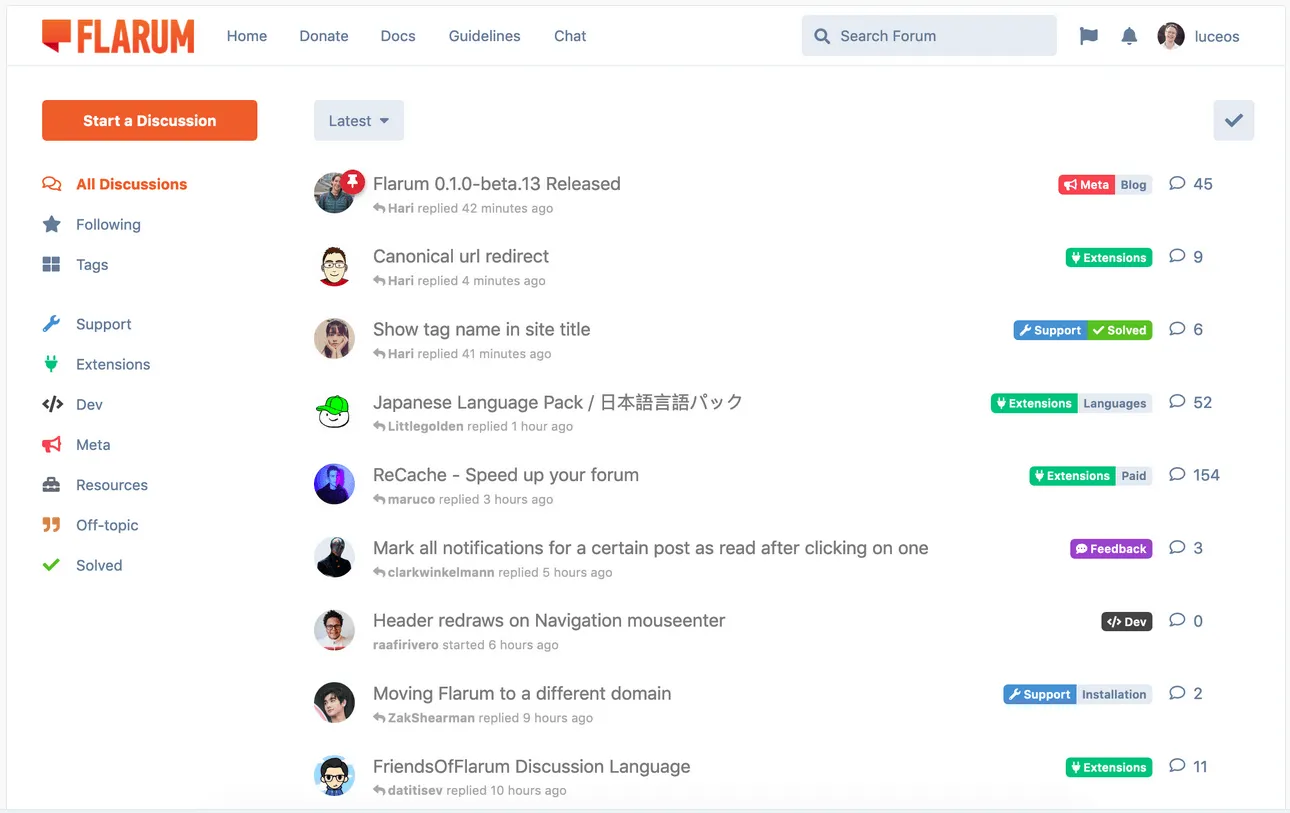The image size is (1290, 813).
Task: Open Show tag name in site title
Action: click(482, 329)
